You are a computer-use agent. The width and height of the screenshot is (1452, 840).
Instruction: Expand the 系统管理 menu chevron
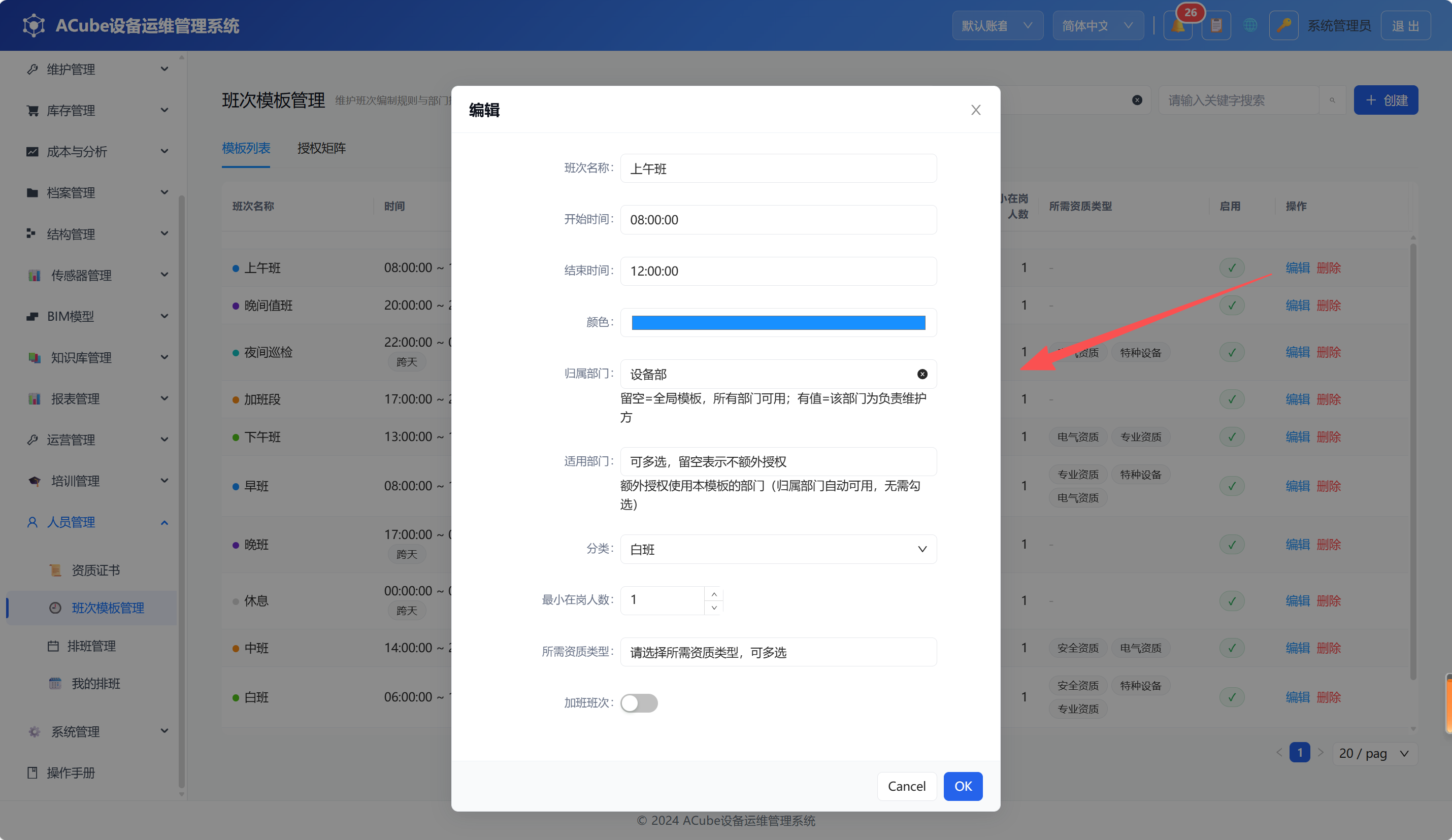pos(164,731)
